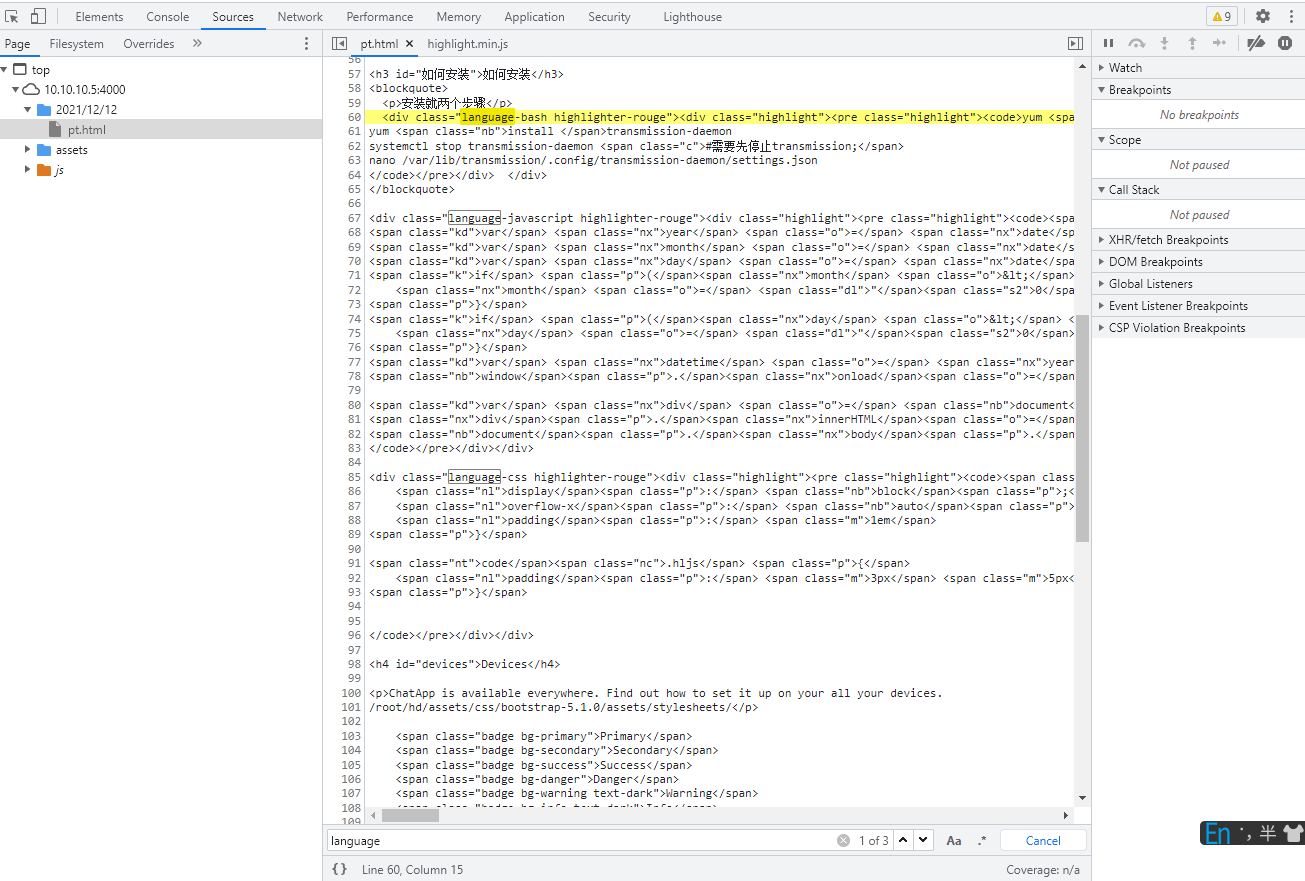The width and height of the screenshot is (1305, 881).
Task: Open the warnings counter badge
Action: coord(1220,16)
